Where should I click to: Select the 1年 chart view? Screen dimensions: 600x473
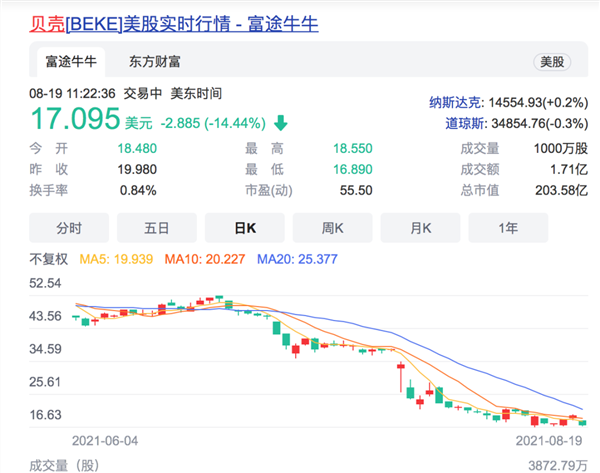508,228
